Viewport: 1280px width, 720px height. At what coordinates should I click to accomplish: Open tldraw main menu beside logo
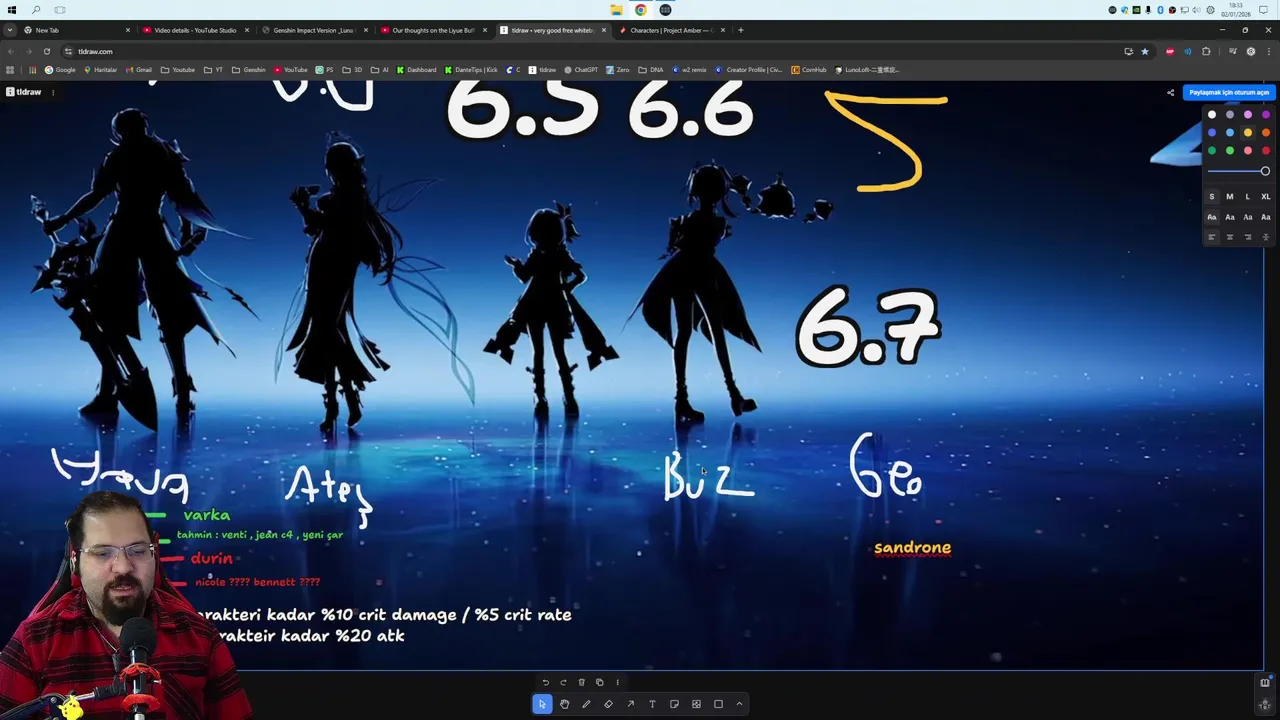click(52, 92)
